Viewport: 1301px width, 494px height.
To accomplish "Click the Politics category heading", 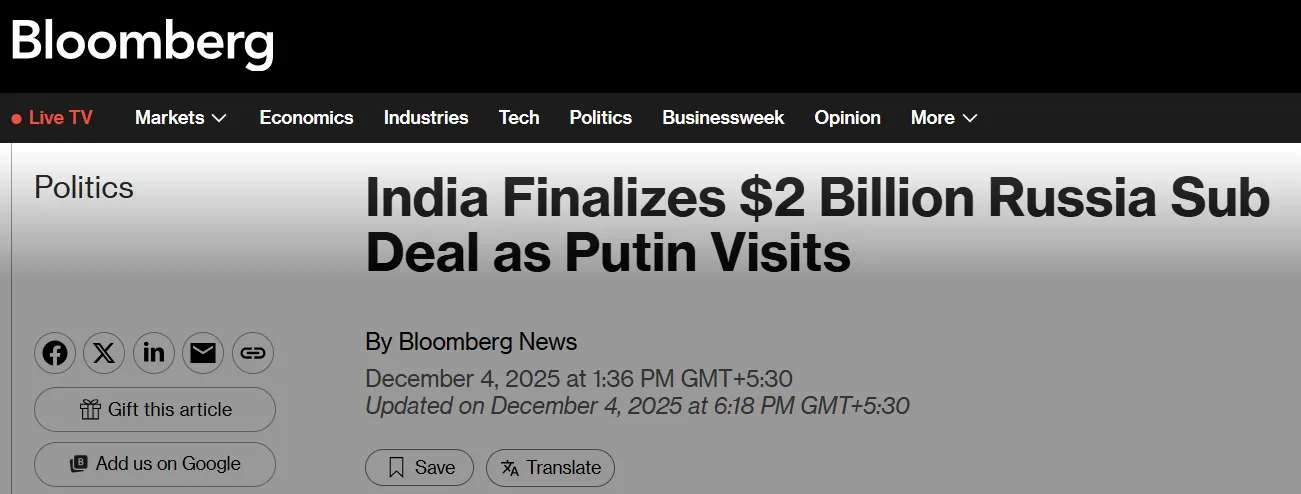I will [x=84, y=187].
